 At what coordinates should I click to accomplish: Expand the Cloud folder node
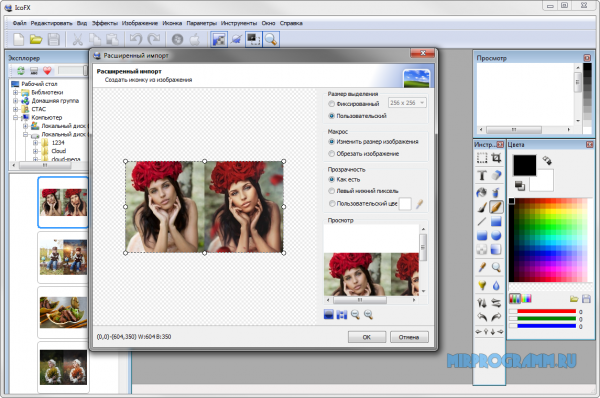[x=35, y=151]
